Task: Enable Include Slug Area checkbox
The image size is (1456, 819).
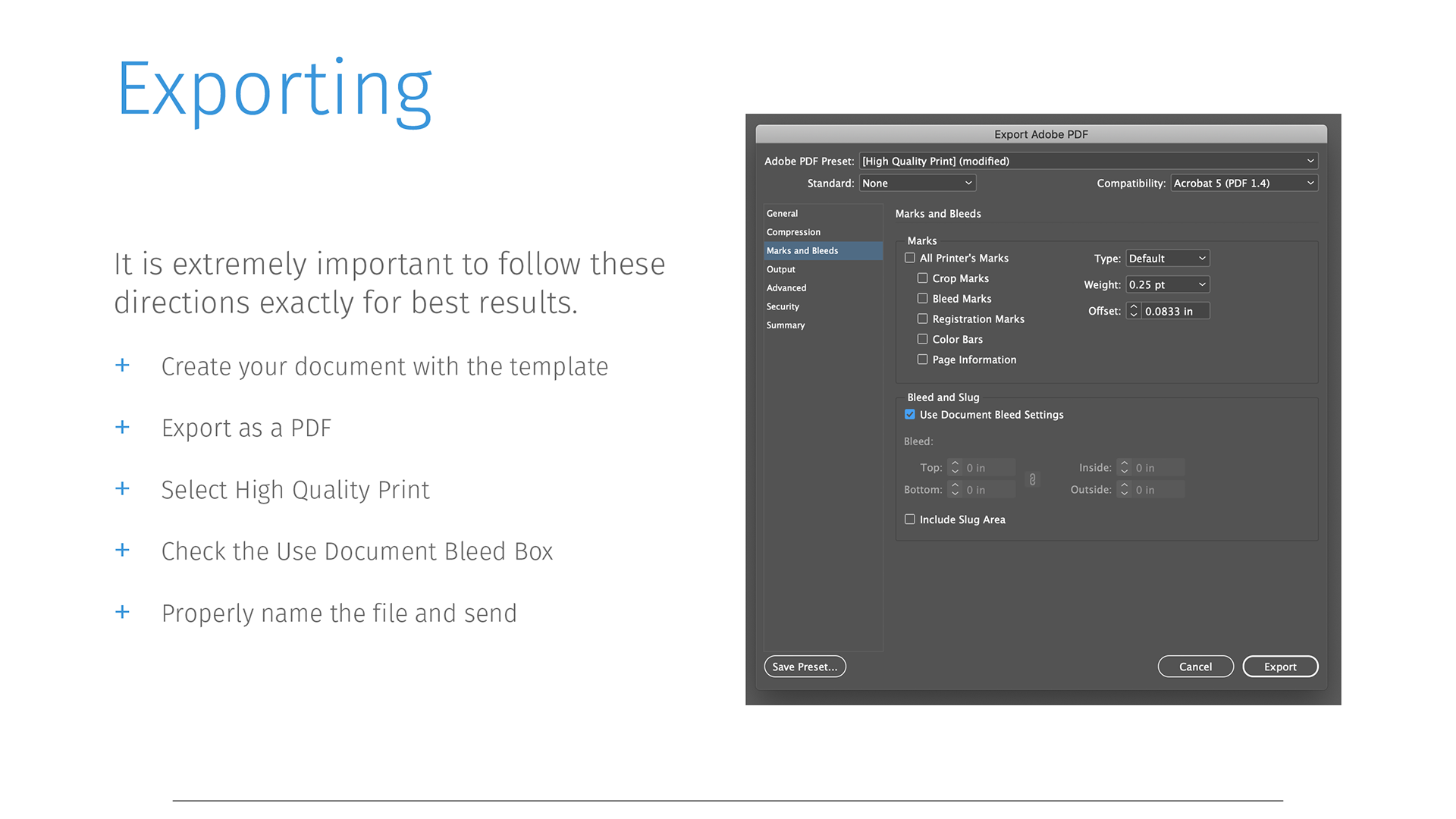Action: (x=910, y=519)
